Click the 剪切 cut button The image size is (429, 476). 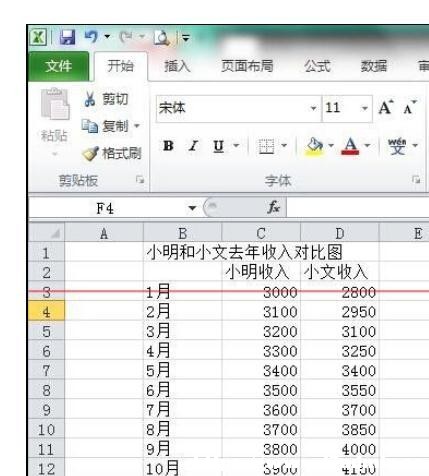[x=106, y=99]
